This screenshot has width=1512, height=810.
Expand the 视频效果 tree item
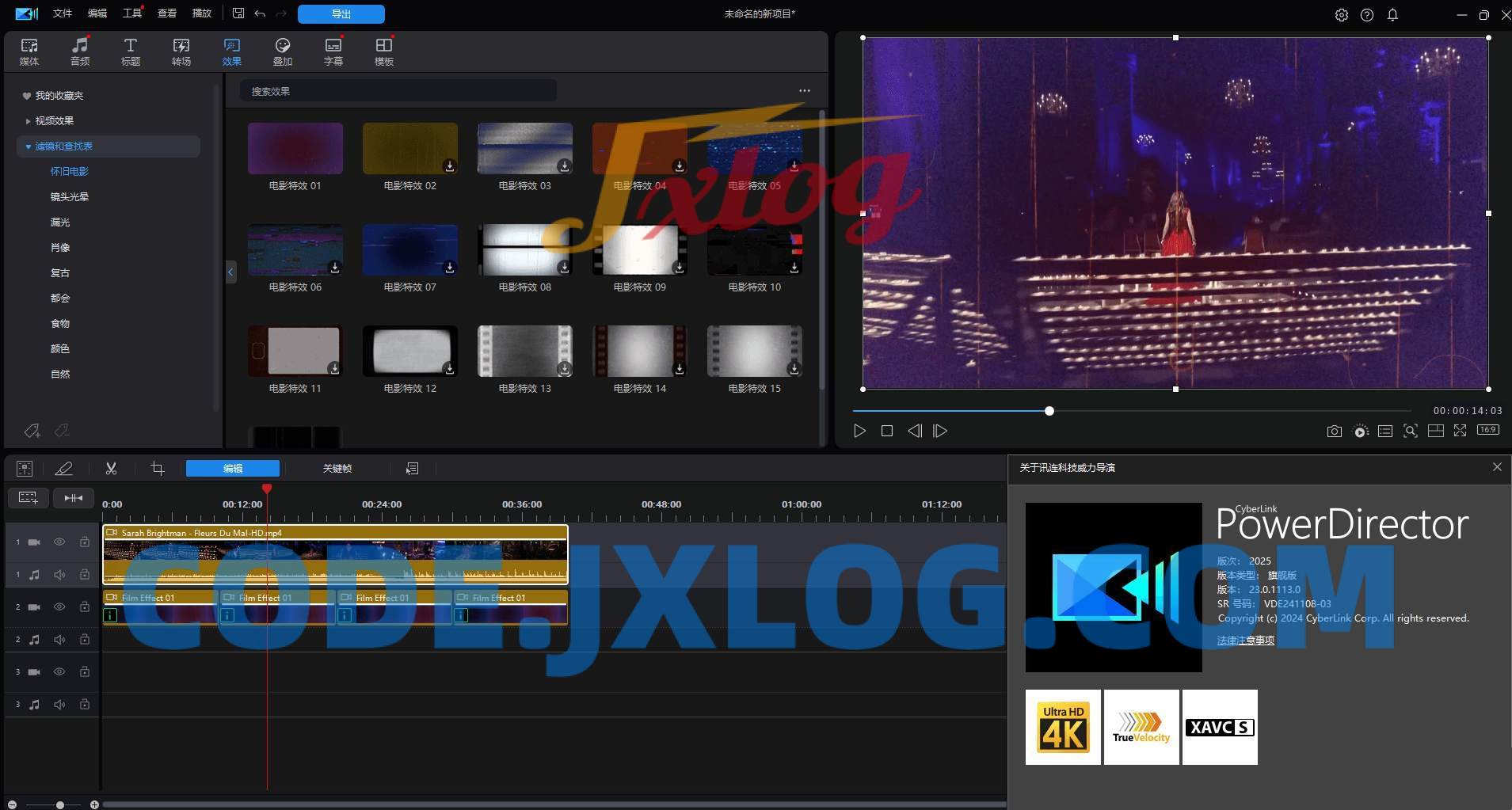(x=29, y=121)
